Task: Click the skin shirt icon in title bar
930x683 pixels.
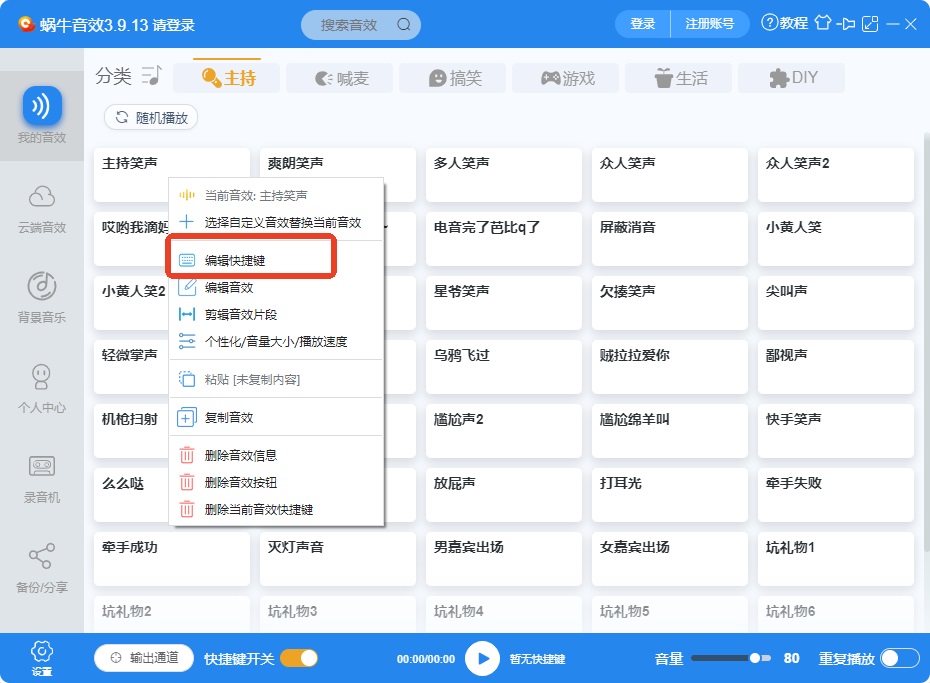Action: 823,23
